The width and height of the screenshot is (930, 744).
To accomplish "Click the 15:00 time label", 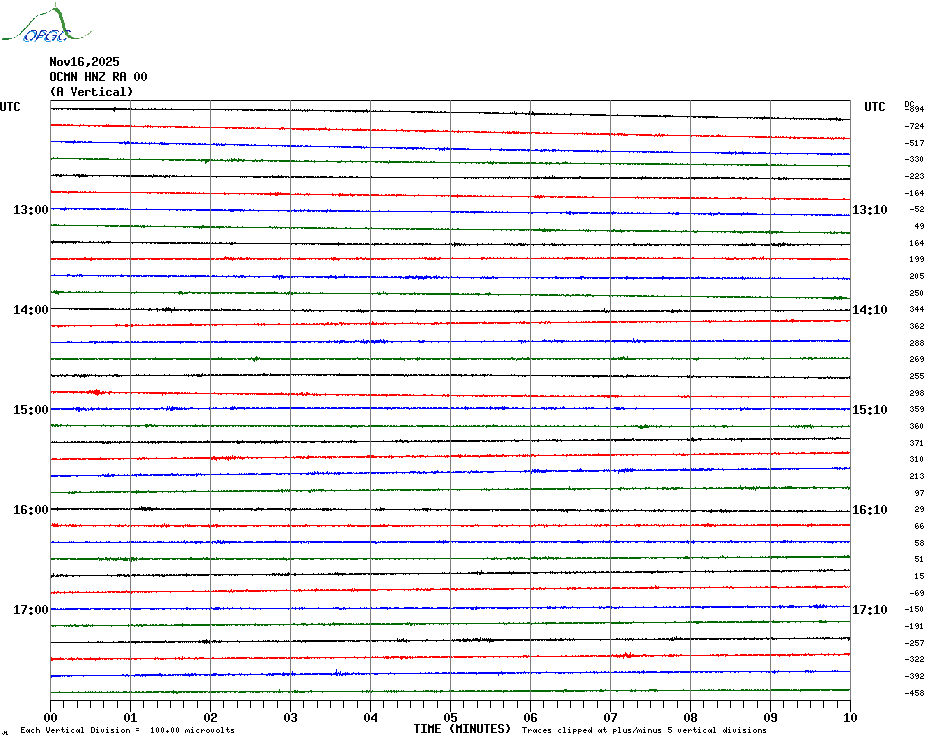I will (x=31, y=410).
